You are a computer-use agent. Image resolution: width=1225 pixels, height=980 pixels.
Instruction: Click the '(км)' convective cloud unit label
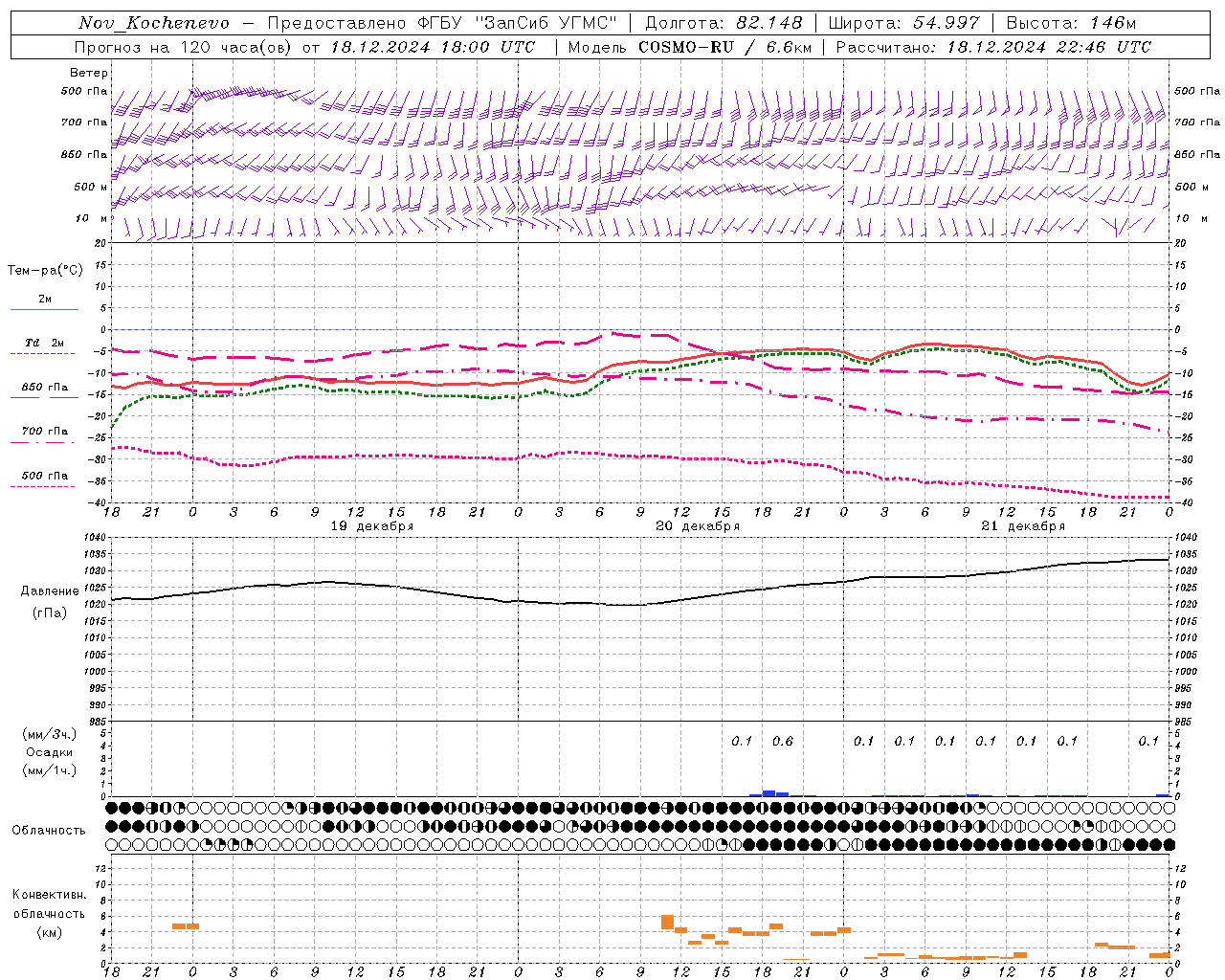point(50,932)
